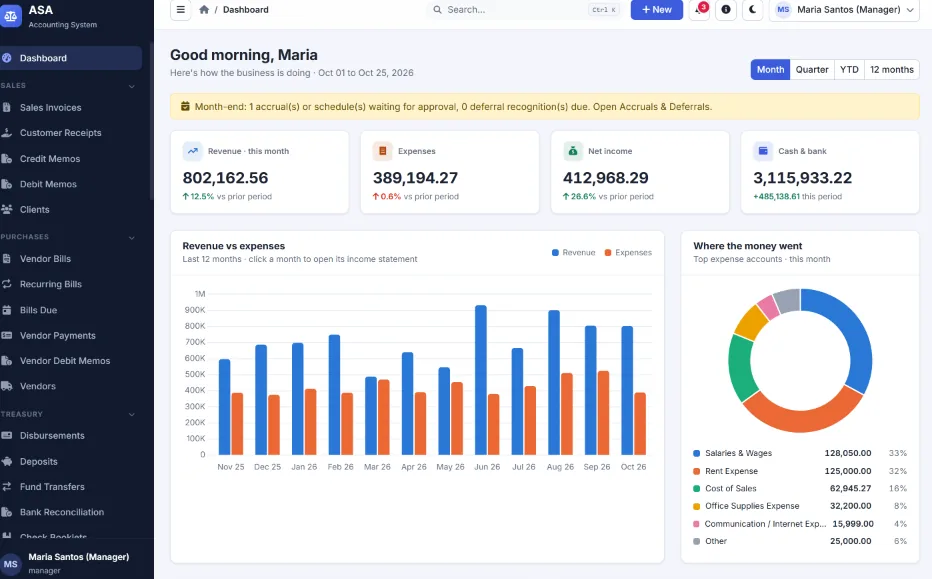Screen dimensions: 932x579
Task: Click Dashboard breadcrumb text
Action: point(245,10)
